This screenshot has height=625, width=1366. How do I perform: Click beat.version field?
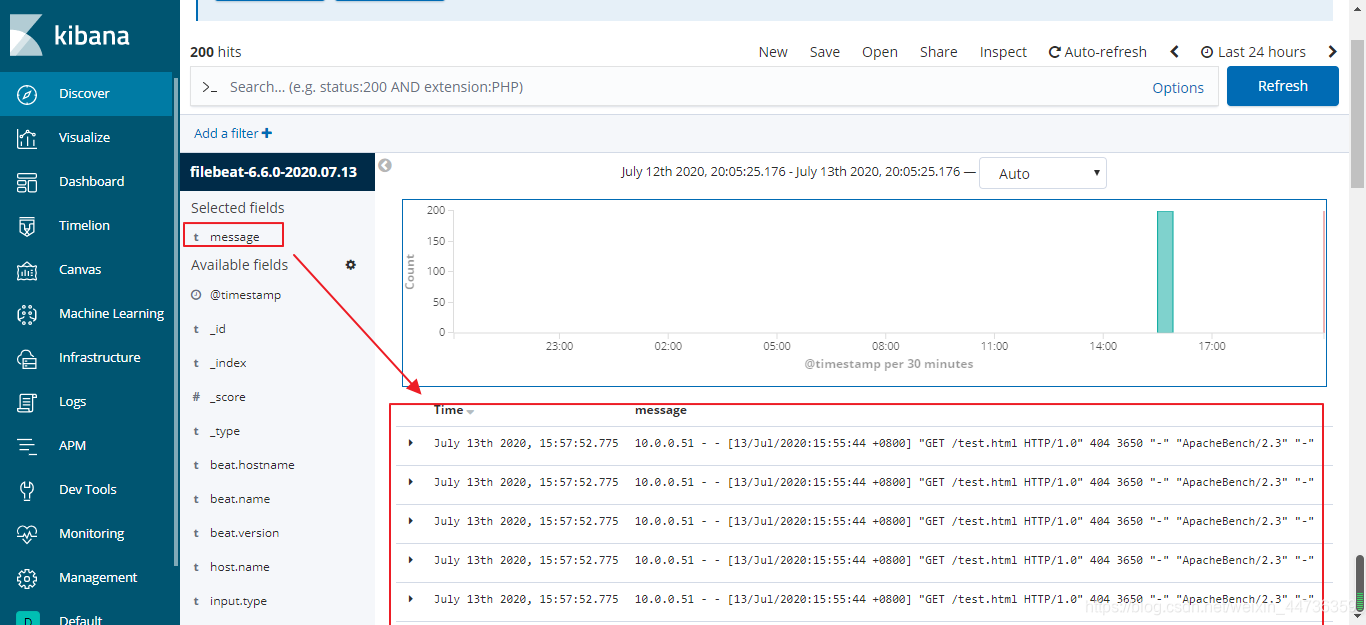[245, 533]
